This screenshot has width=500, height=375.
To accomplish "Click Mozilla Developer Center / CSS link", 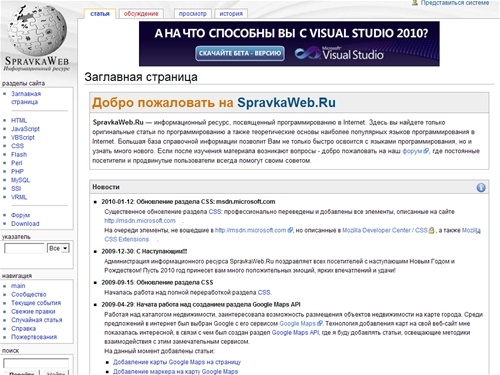I will (x=385, y=230).
